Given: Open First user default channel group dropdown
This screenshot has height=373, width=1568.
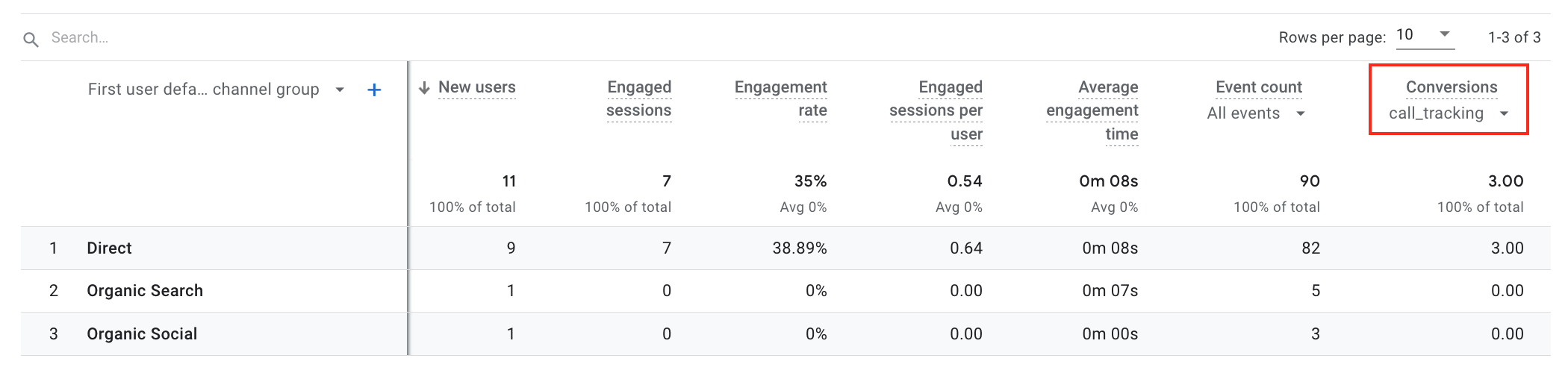Looking at the screenshot, I should pyautogui.click(x=340, y=90).
